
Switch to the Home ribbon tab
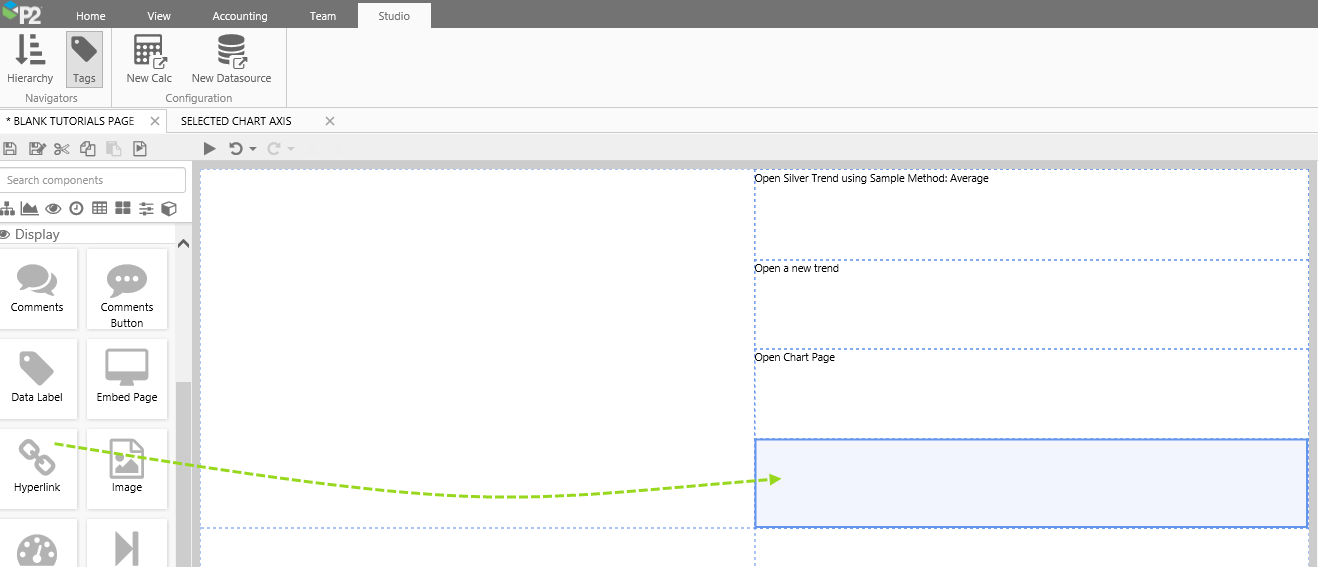[x=91, y=16]
